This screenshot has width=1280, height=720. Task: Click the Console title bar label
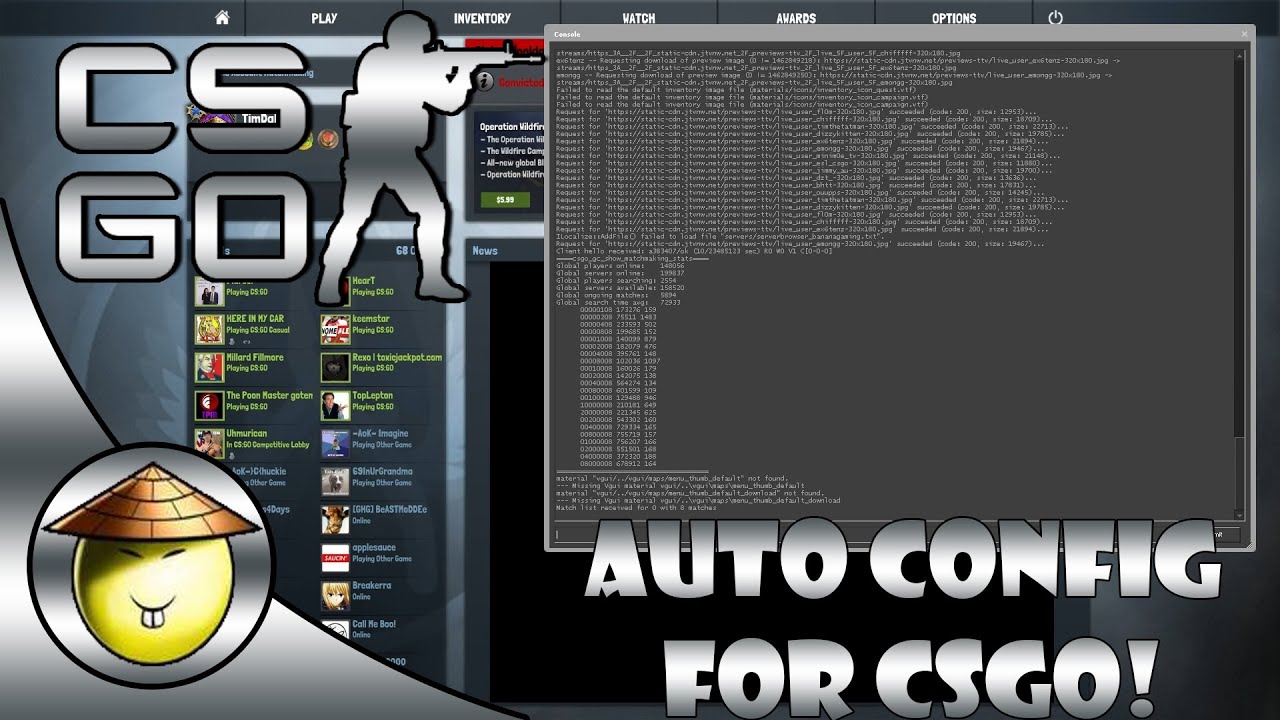click(x=567, y=34)
